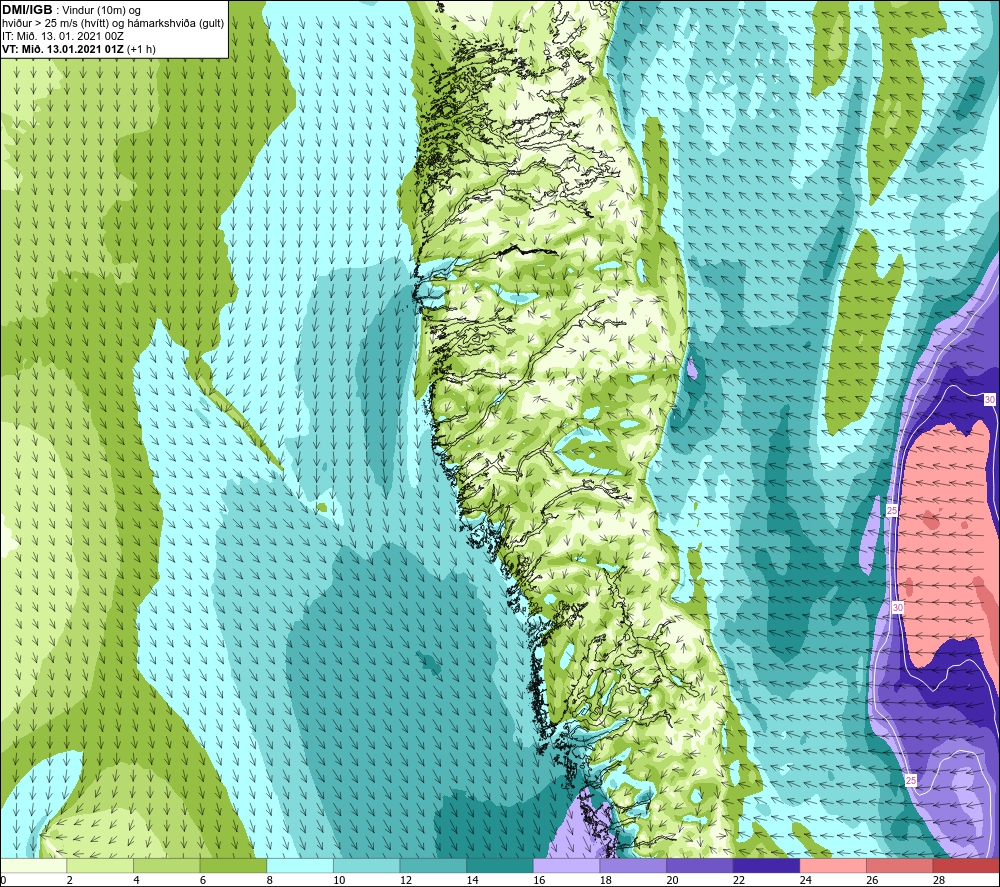Viewport: 1000px width, 887px height.
Task: Click the '30' contour label below the '25' by pink area
Action: click(x=897, y=608)
